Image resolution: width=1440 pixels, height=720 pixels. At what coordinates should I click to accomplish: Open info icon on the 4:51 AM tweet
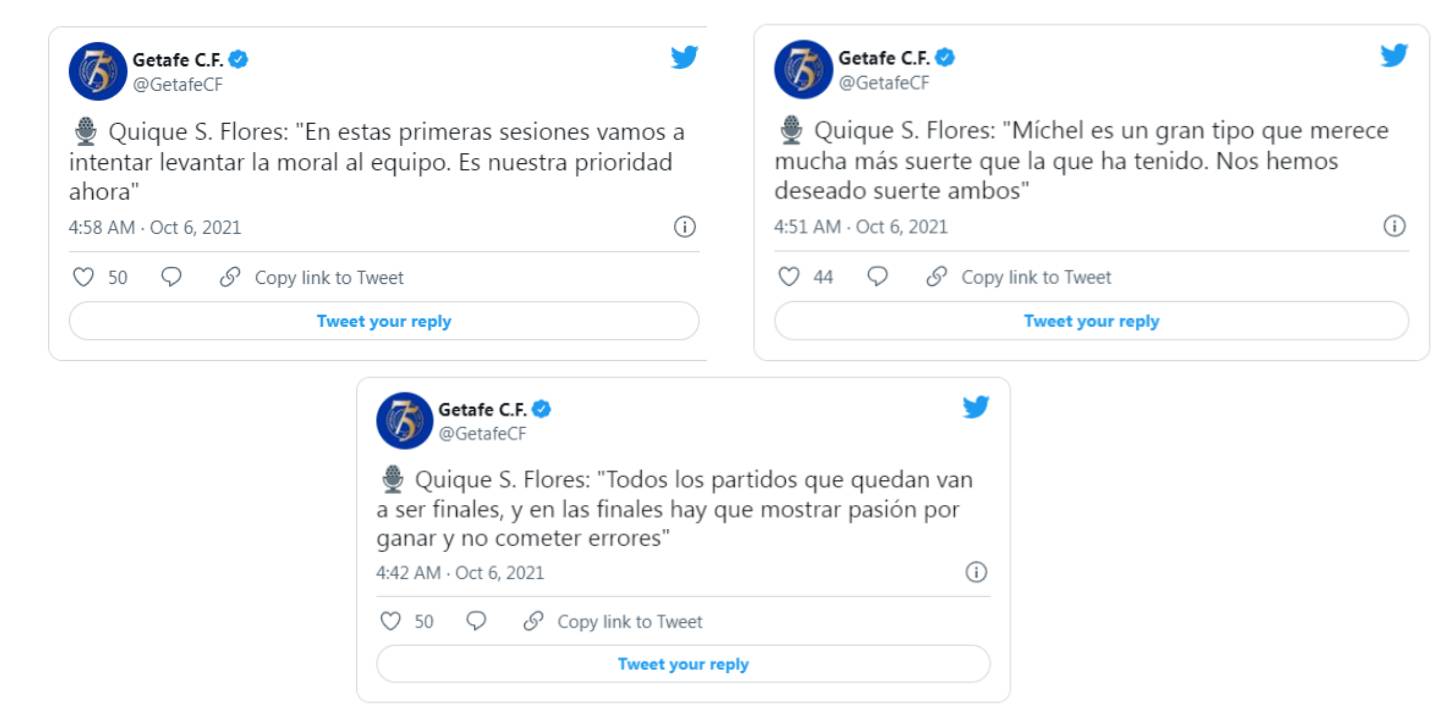1394,226
